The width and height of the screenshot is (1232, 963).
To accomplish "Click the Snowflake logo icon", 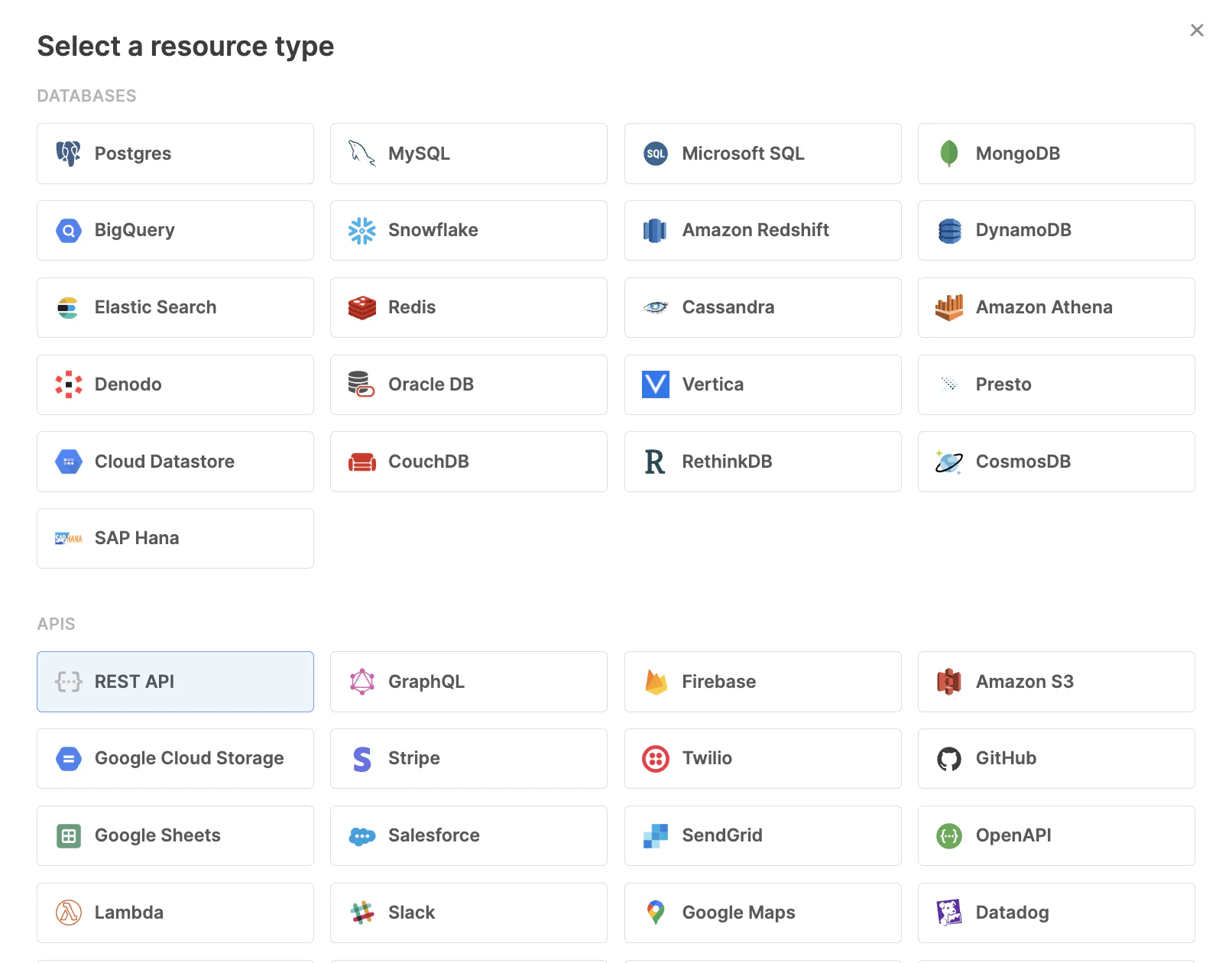I will pos(361,231).
